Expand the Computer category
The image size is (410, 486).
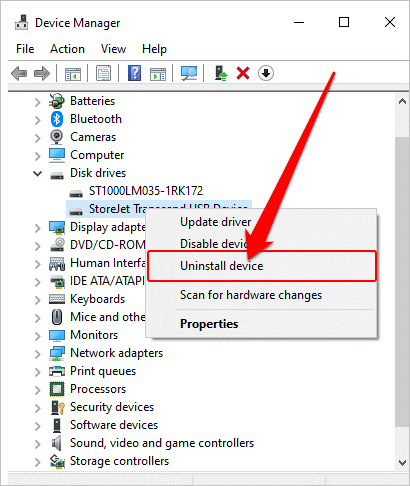(37, 156)
